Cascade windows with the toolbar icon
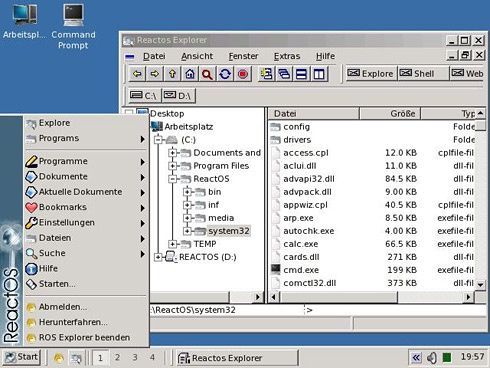This screenshot has height=368, width=490. tap(284, 74)
